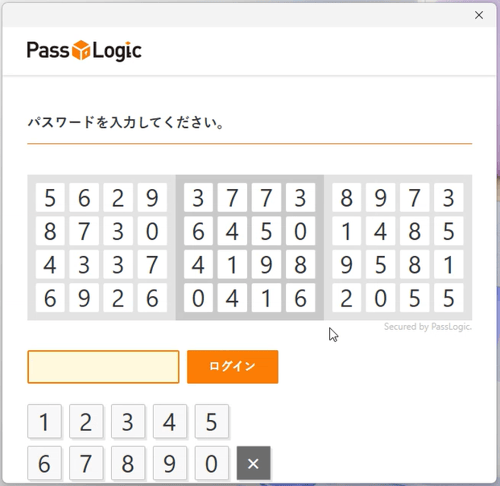
Task: Close the PassLogic dialog window
Action: [x=479, y=15]
